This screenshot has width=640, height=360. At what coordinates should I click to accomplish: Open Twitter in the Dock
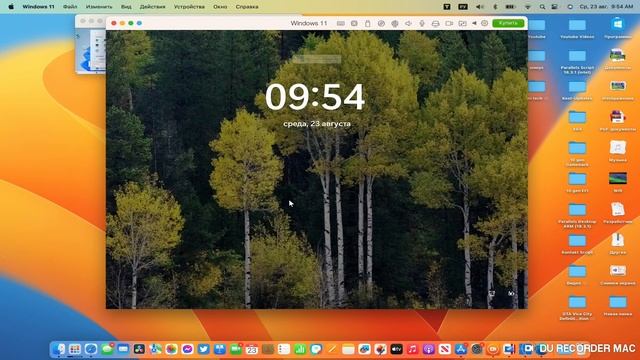tap(204, 349)
